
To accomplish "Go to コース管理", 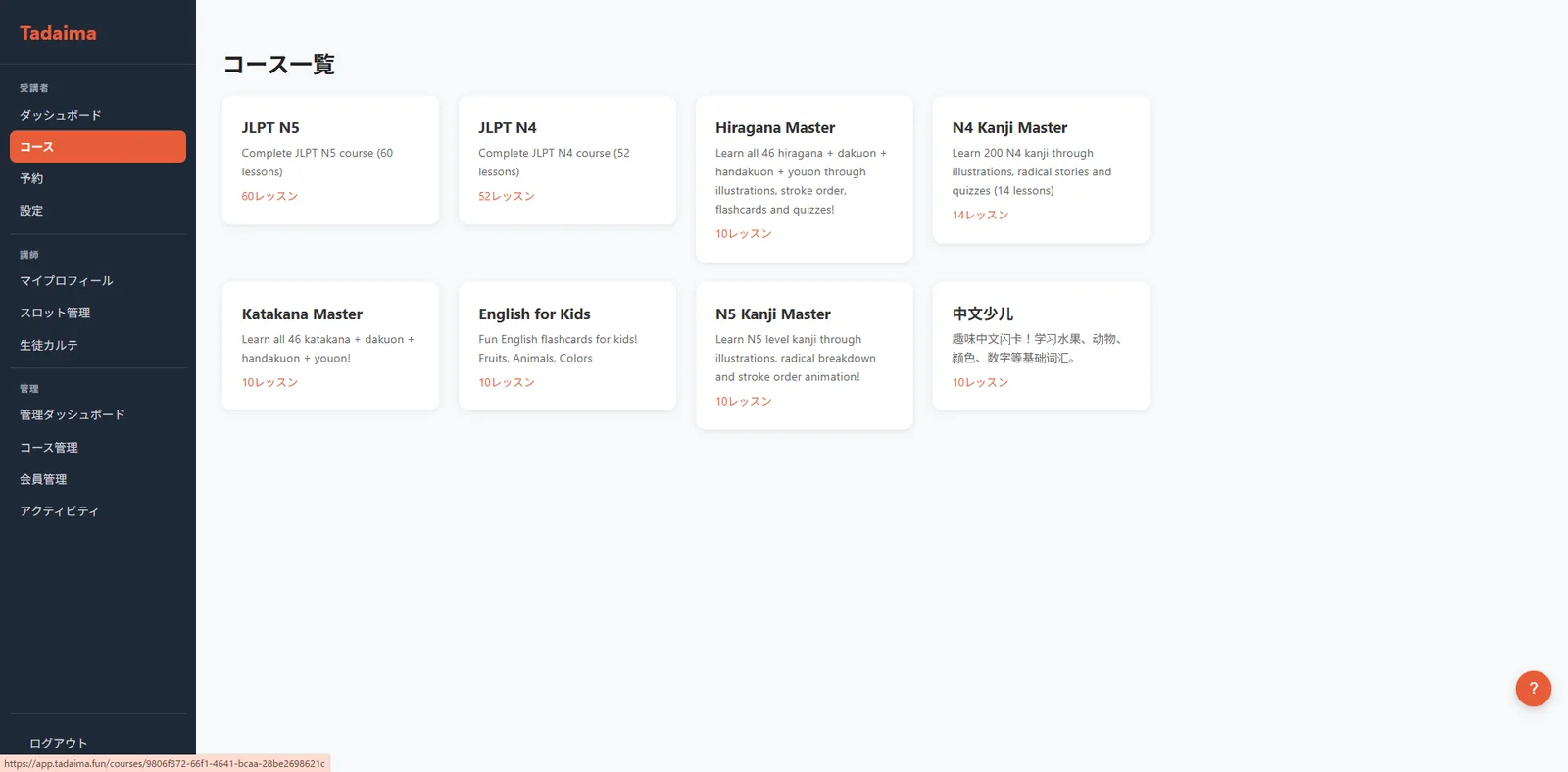I will pos(98,448).
